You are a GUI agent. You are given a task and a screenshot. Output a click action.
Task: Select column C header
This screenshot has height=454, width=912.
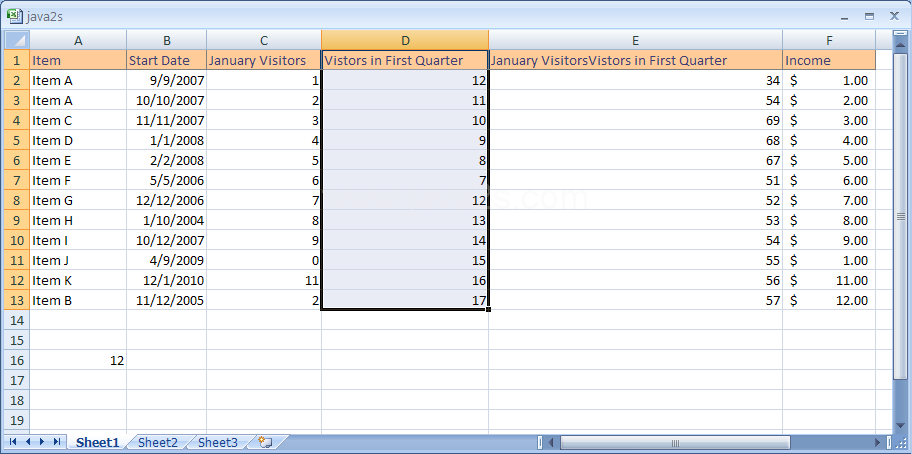click(x=264, y=40)
